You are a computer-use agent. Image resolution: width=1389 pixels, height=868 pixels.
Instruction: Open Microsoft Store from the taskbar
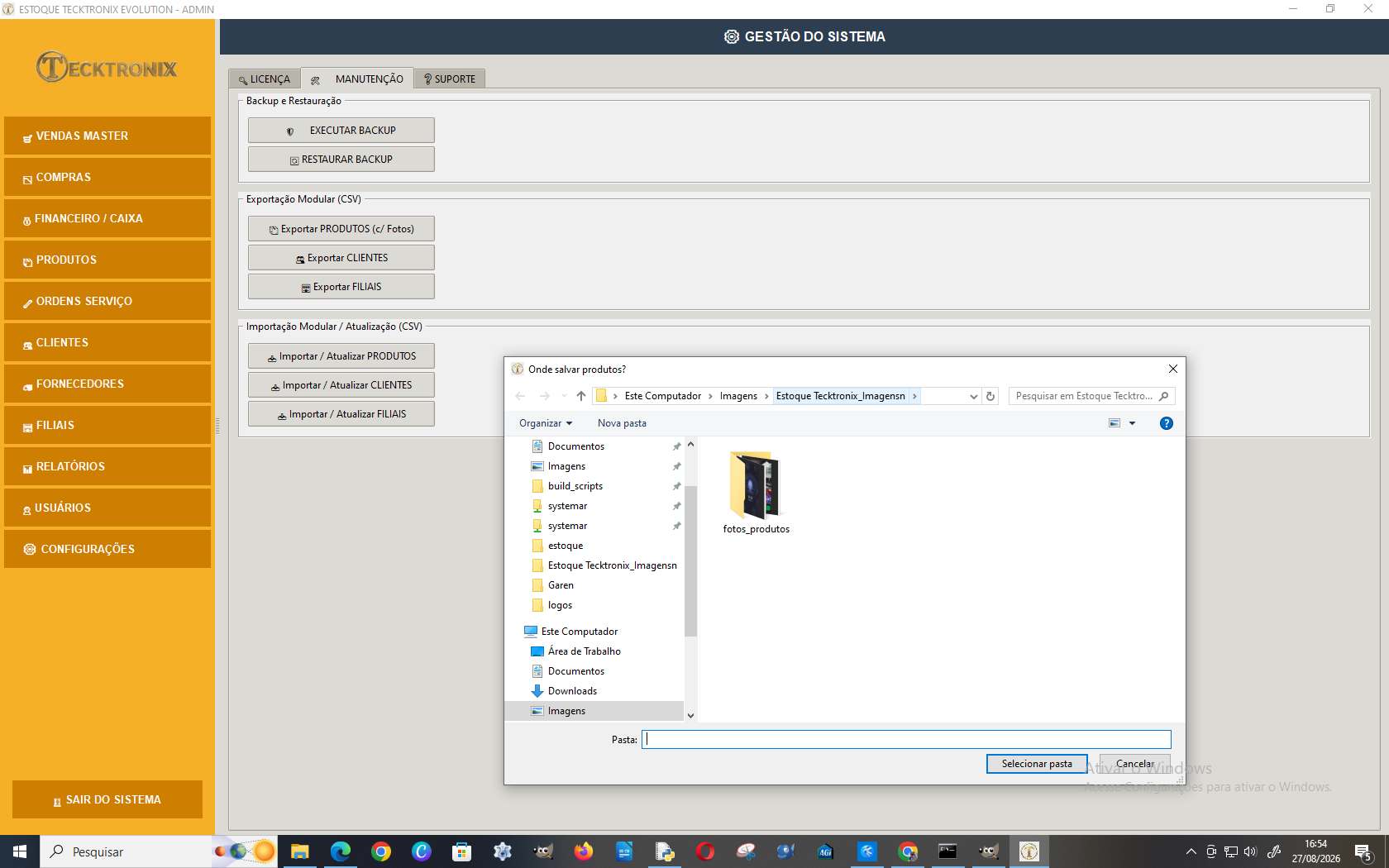pyautogui.click(x=461, y=851)
